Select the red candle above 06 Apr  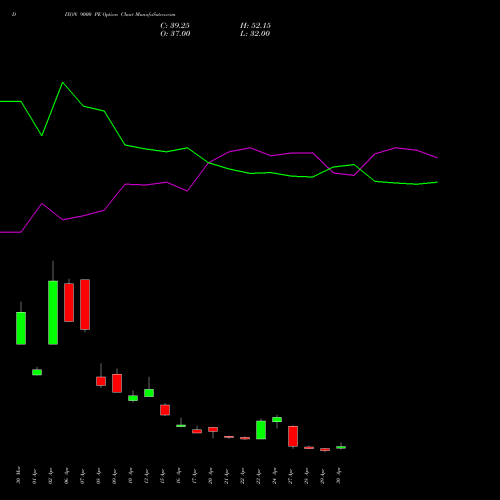pyautogui.click(x=69, y=302)
